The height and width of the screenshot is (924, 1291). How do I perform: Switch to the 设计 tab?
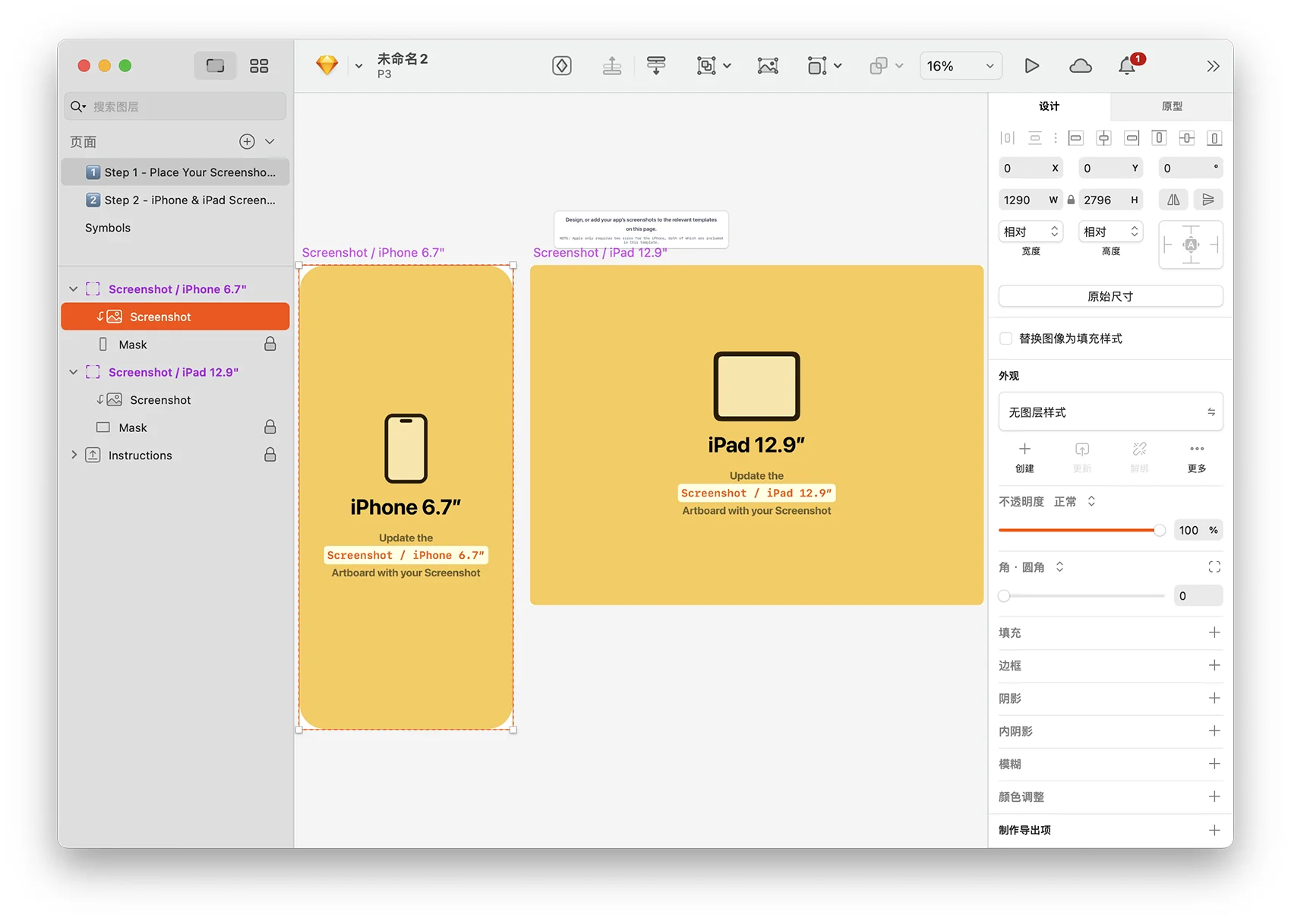1049,106
